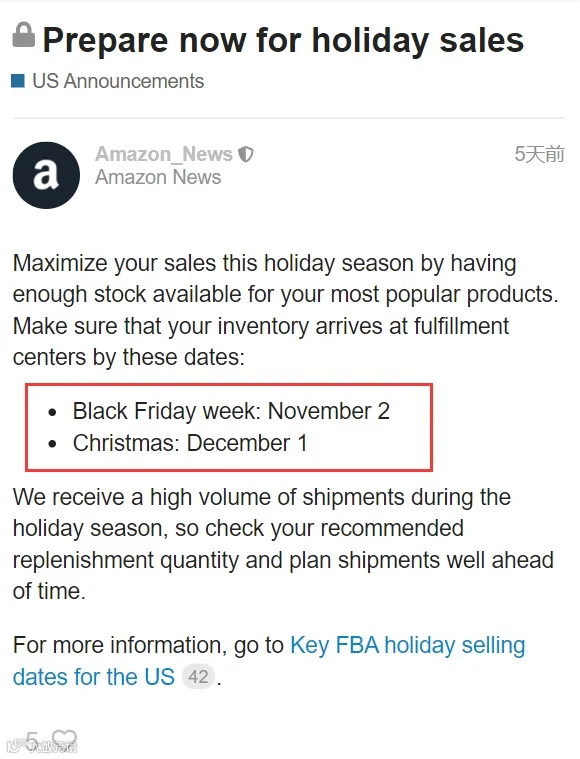Click the 5天前 post timestamp
Image resolution: width=580 pixels, height=759 pixels.
[x=539, y=154]
